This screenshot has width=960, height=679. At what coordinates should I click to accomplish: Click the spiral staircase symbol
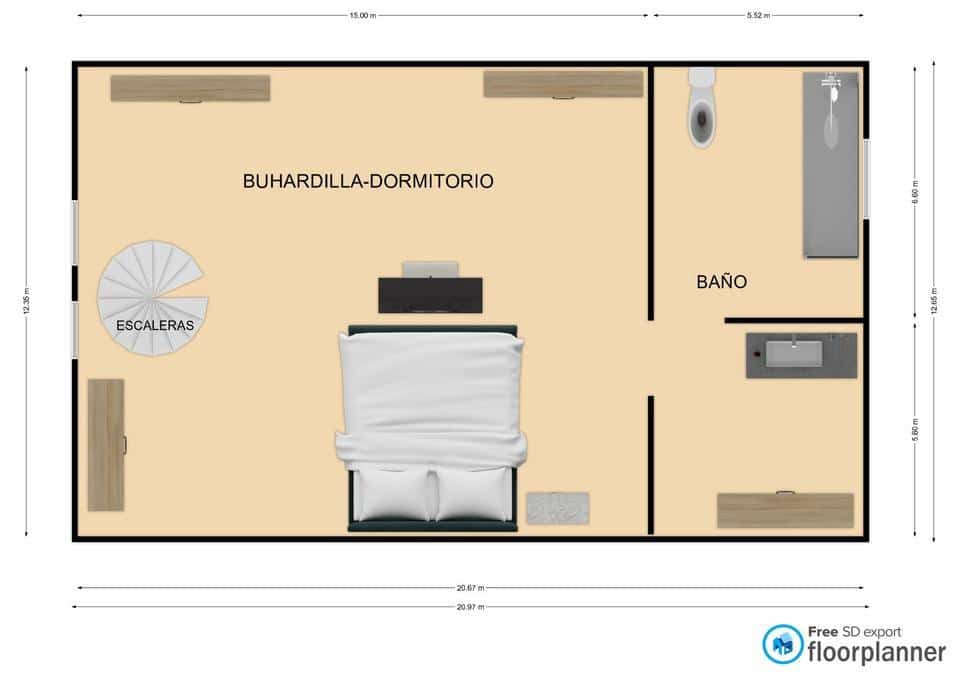[x=150, y=298]
